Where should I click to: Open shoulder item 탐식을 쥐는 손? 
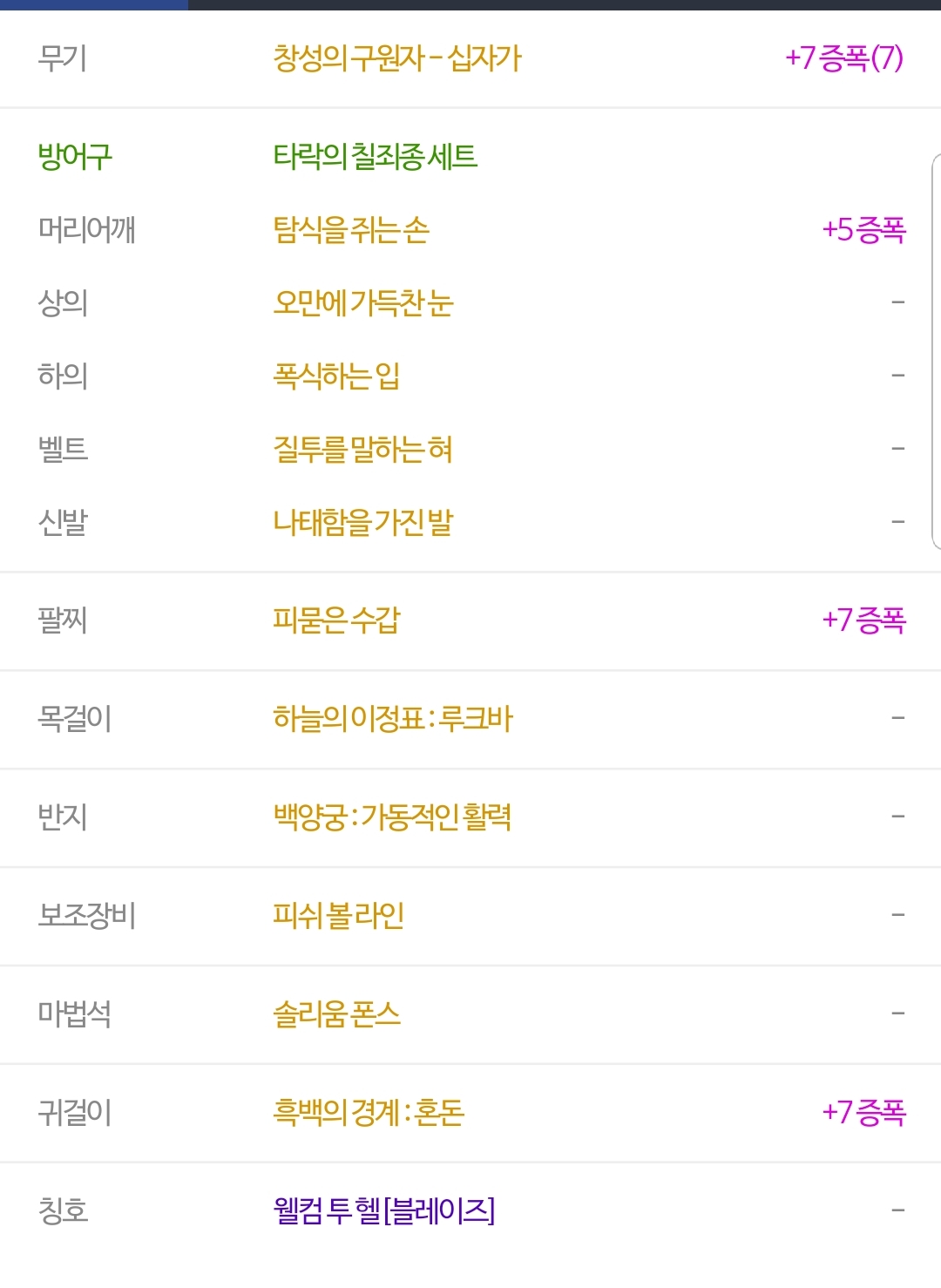coord(351,230)
